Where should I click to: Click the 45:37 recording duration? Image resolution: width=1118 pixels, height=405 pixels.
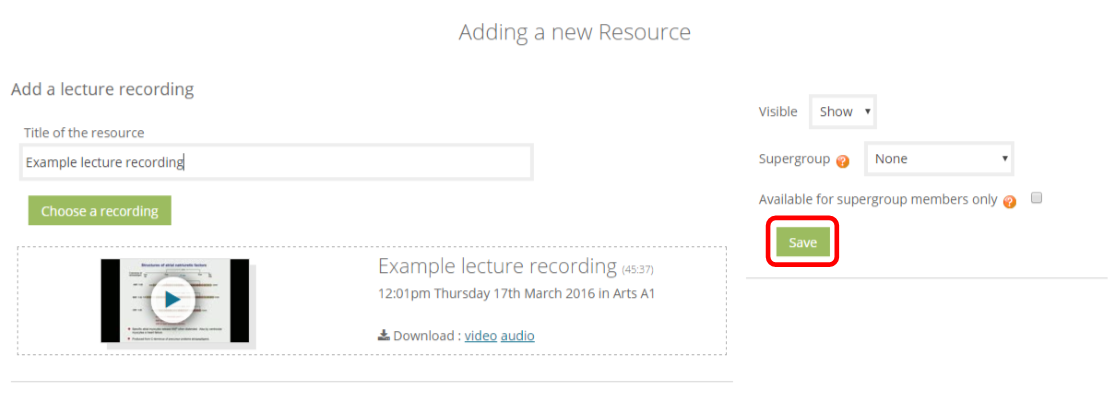coord(637,270)
